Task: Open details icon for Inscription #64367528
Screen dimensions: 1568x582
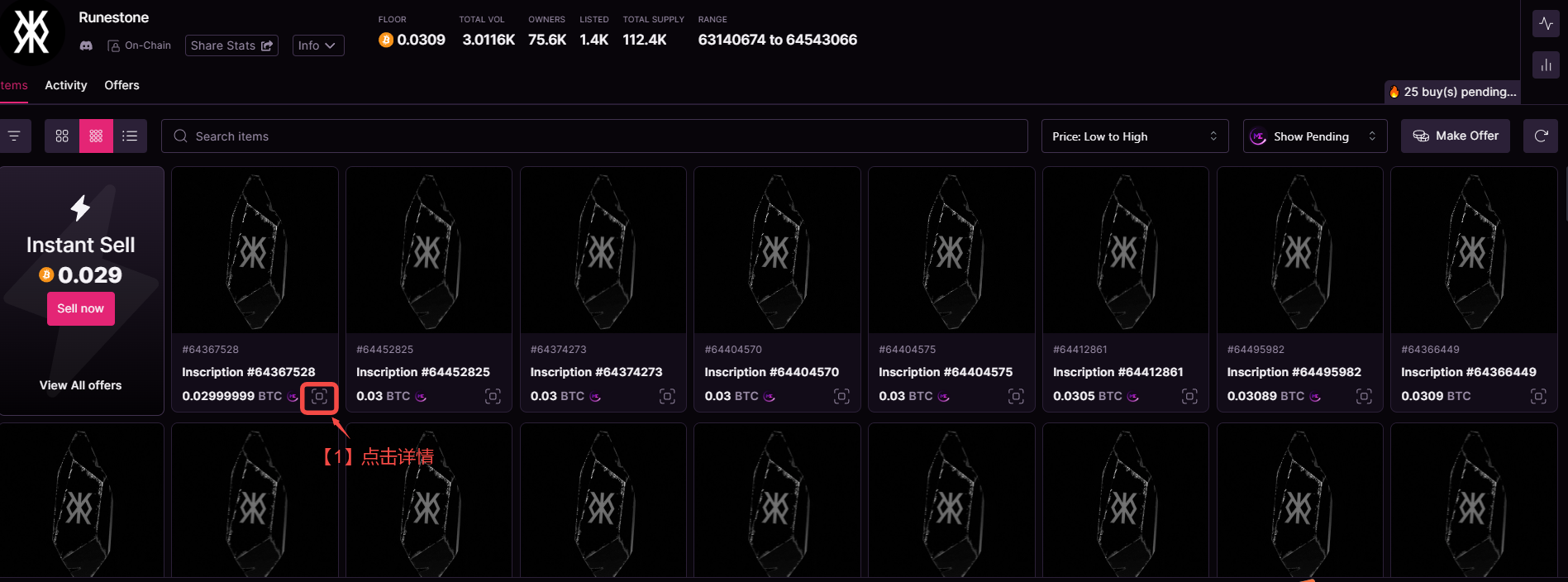Action: pos(319,398)
